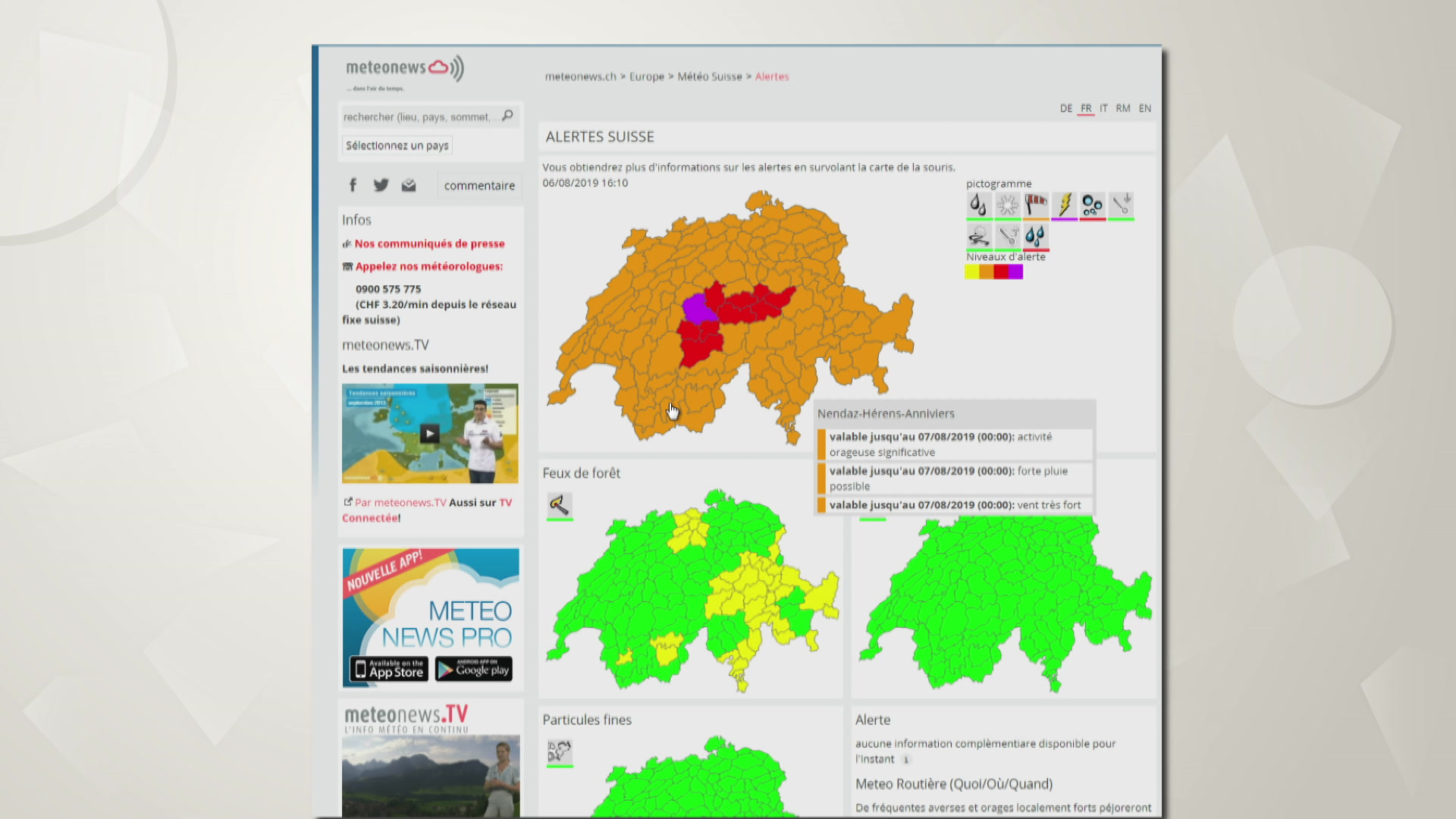
Task: Go to Météo Suisse breadcrumb
Action: click(x=710, y=77)
